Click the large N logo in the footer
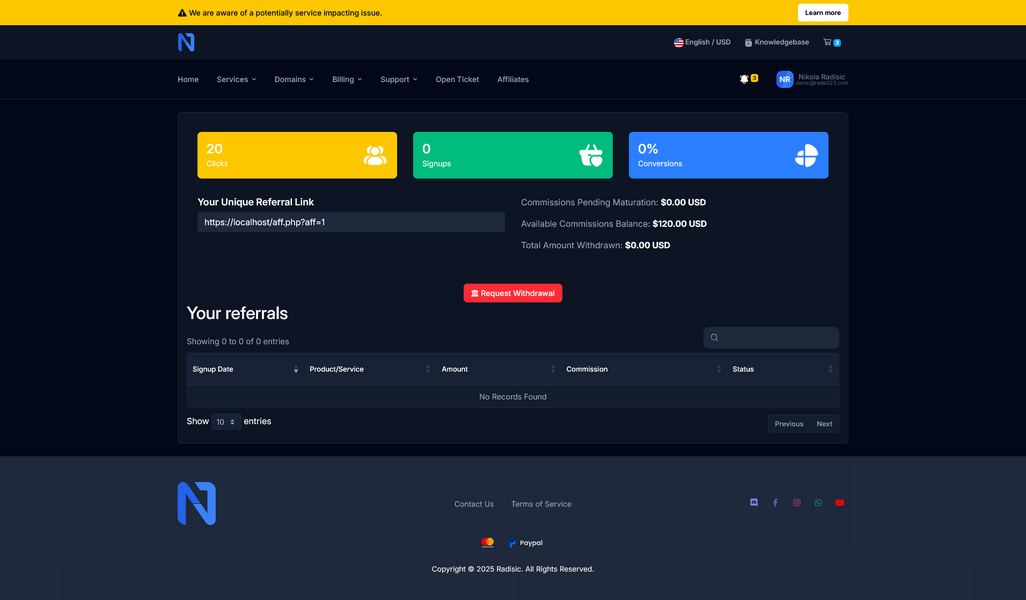1026x600 pixels. [196, 504]
